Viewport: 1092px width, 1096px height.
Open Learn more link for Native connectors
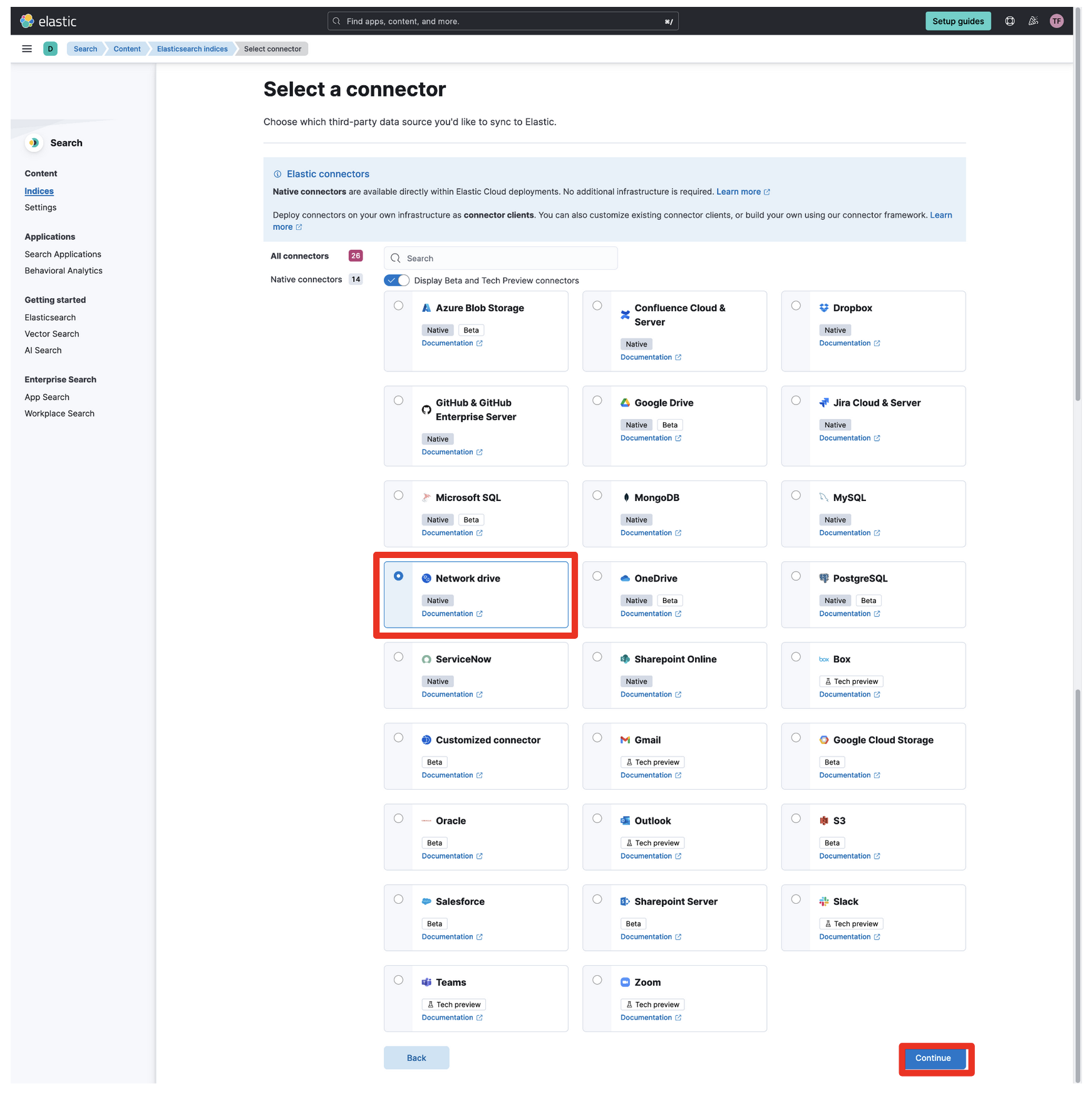click(743, 192)
